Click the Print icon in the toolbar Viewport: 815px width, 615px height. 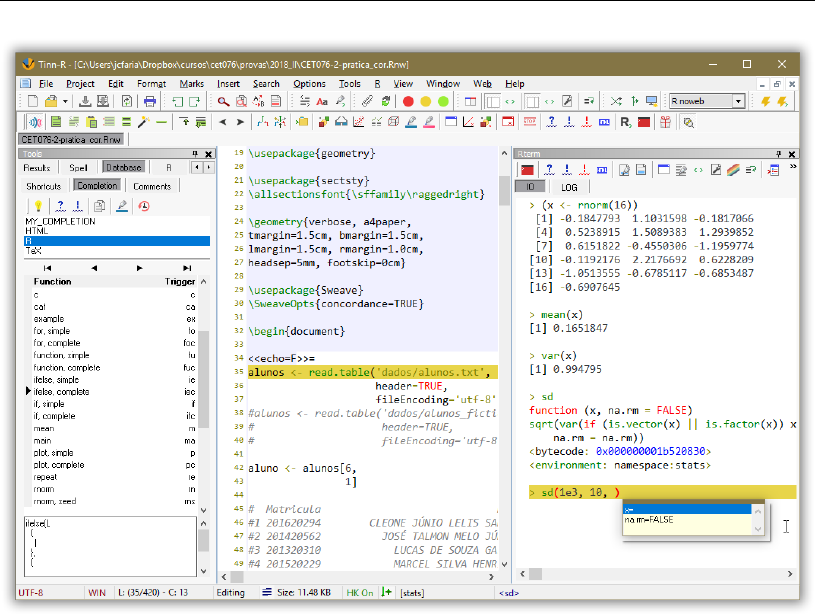point(150,101)
